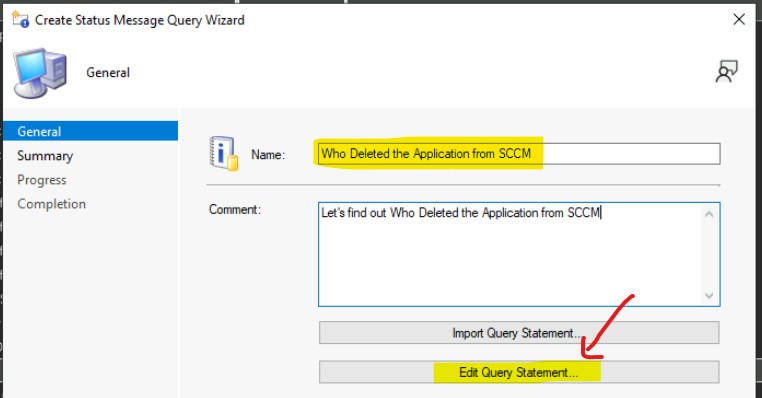762x398 pixels.
Task: Click Import Query Statement button
Action: 519,333
